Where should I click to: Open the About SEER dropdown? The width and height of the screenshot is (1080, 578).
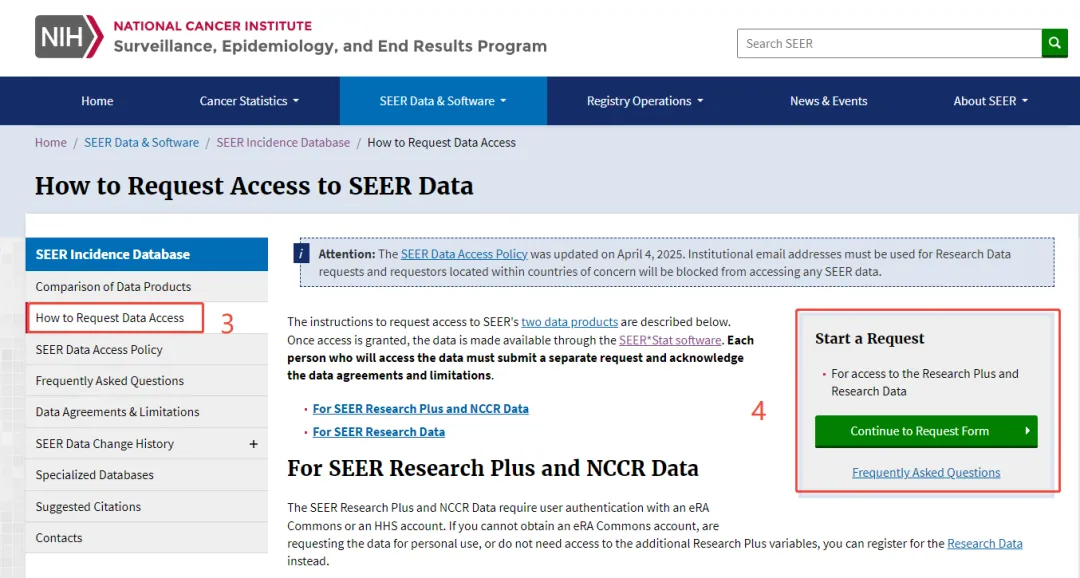tap(990, 101)
